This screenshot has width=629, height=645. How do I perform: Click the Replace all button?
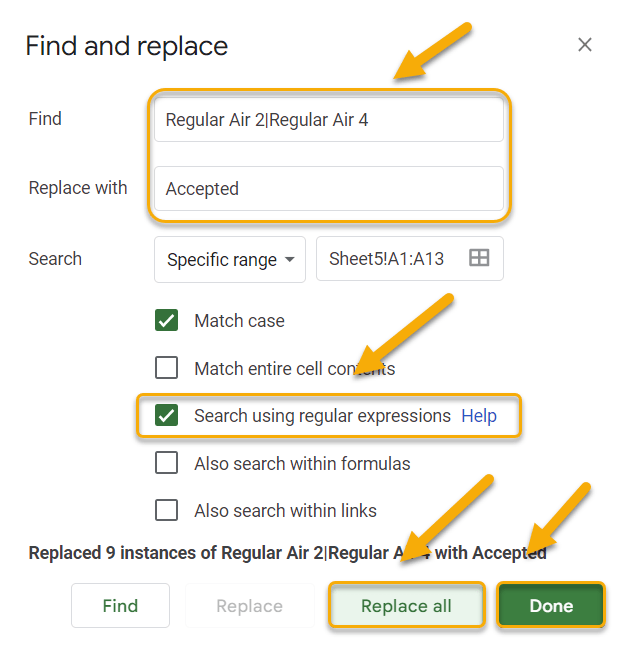point(406,606)
